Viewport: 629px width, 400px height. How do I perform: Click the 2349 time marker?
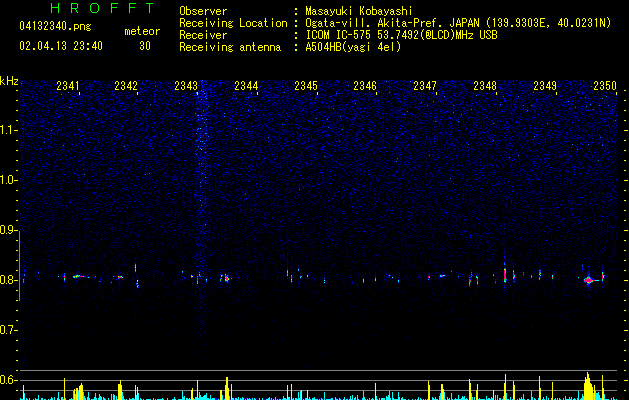pos(545,85)
